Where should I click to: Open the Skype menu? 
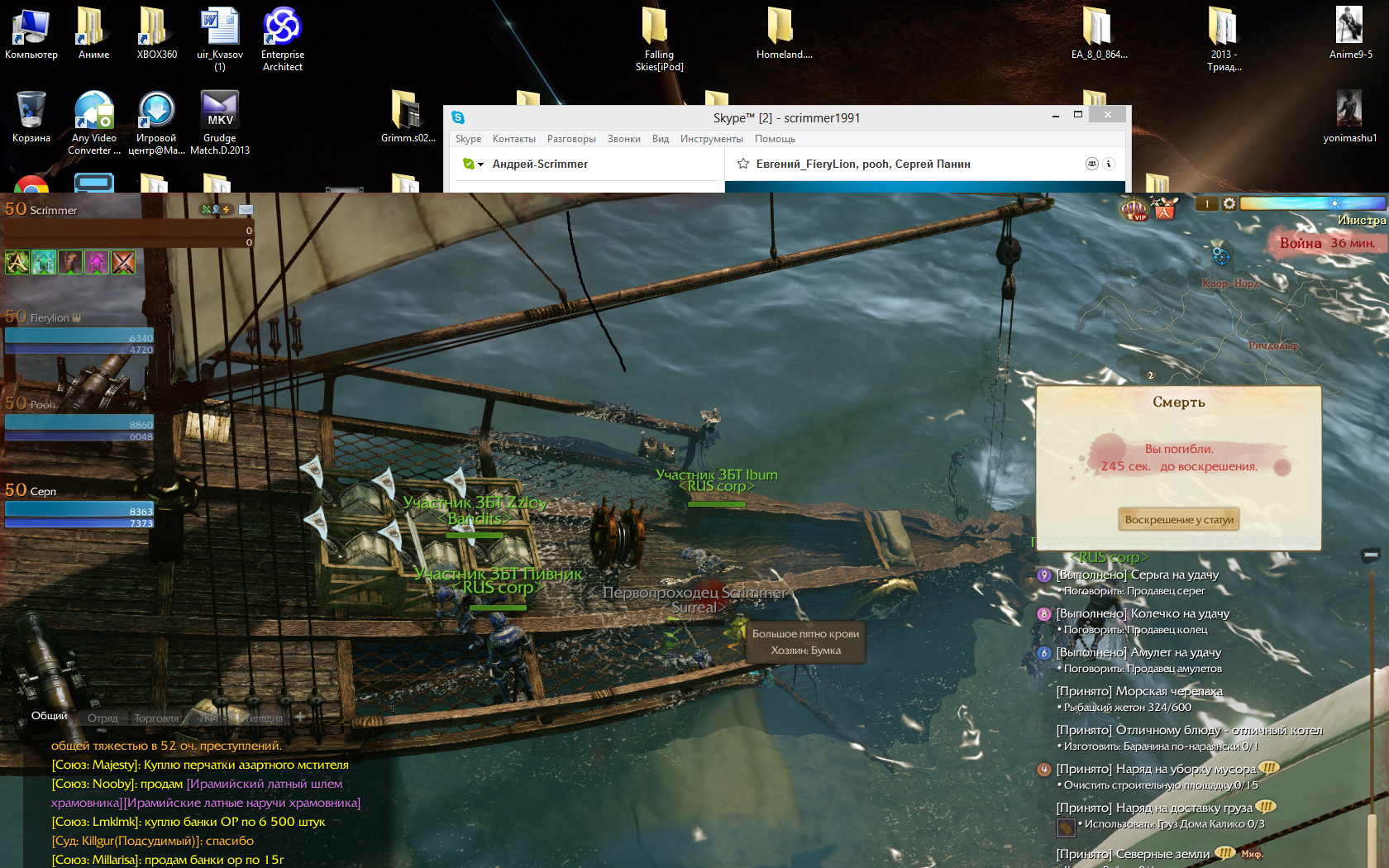point(468,139)
